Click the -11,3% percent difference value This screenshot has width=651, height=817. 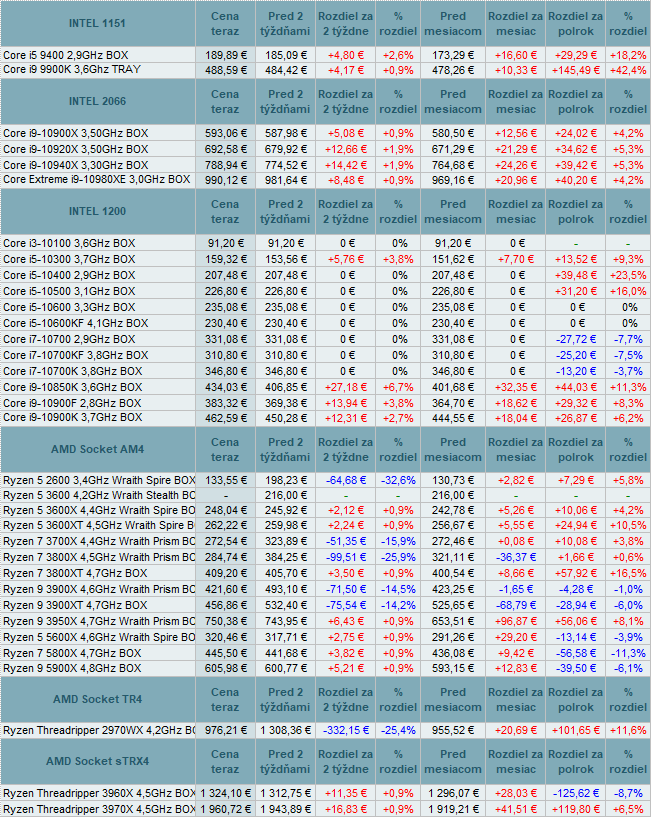(628, 654)
